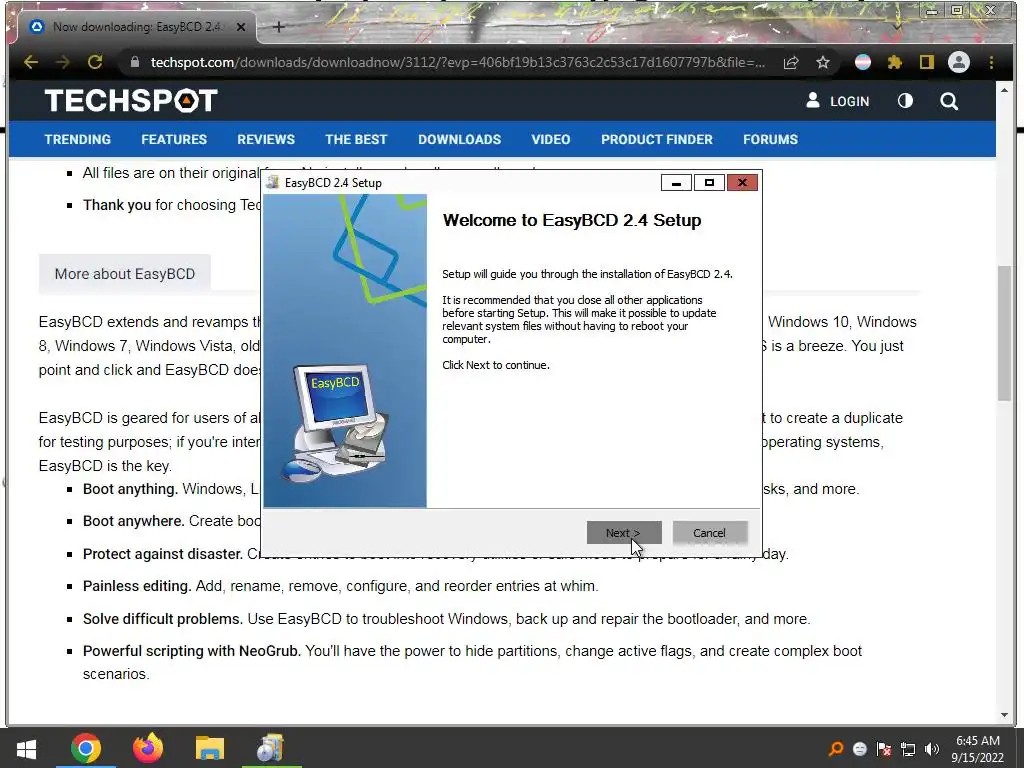The width and height of the screenshot is (1024, 768).
Task: Open THE BEST menu item
Action: tap(356, 139)
